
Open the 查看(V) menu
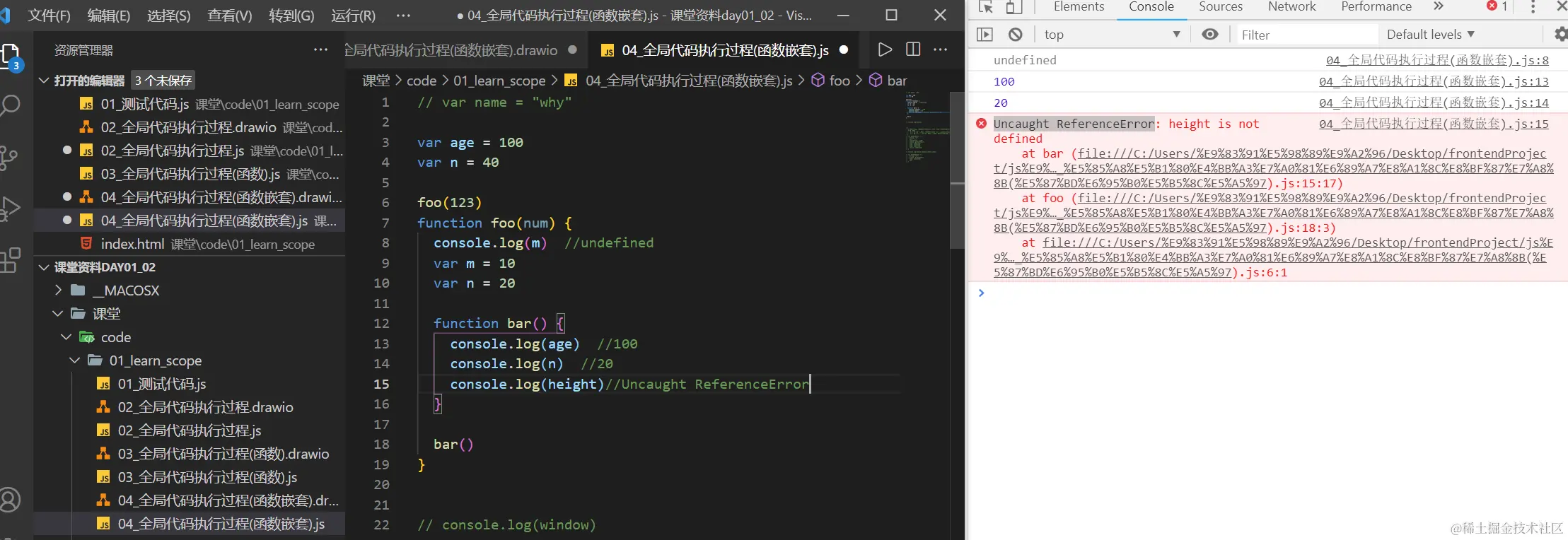(x=230, y=16)
